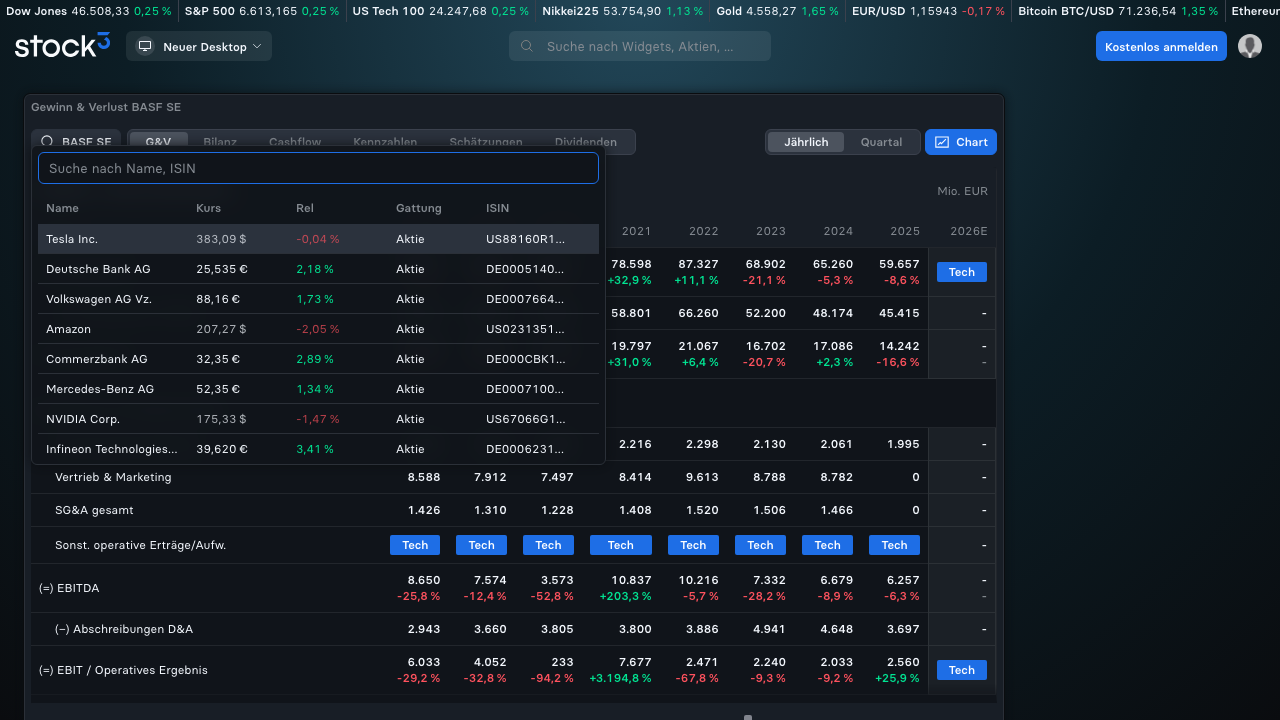Viewport: 1280px width, 720px height.
Task: Select the Jährlich period toggle
Action: [x=806, y=142]
